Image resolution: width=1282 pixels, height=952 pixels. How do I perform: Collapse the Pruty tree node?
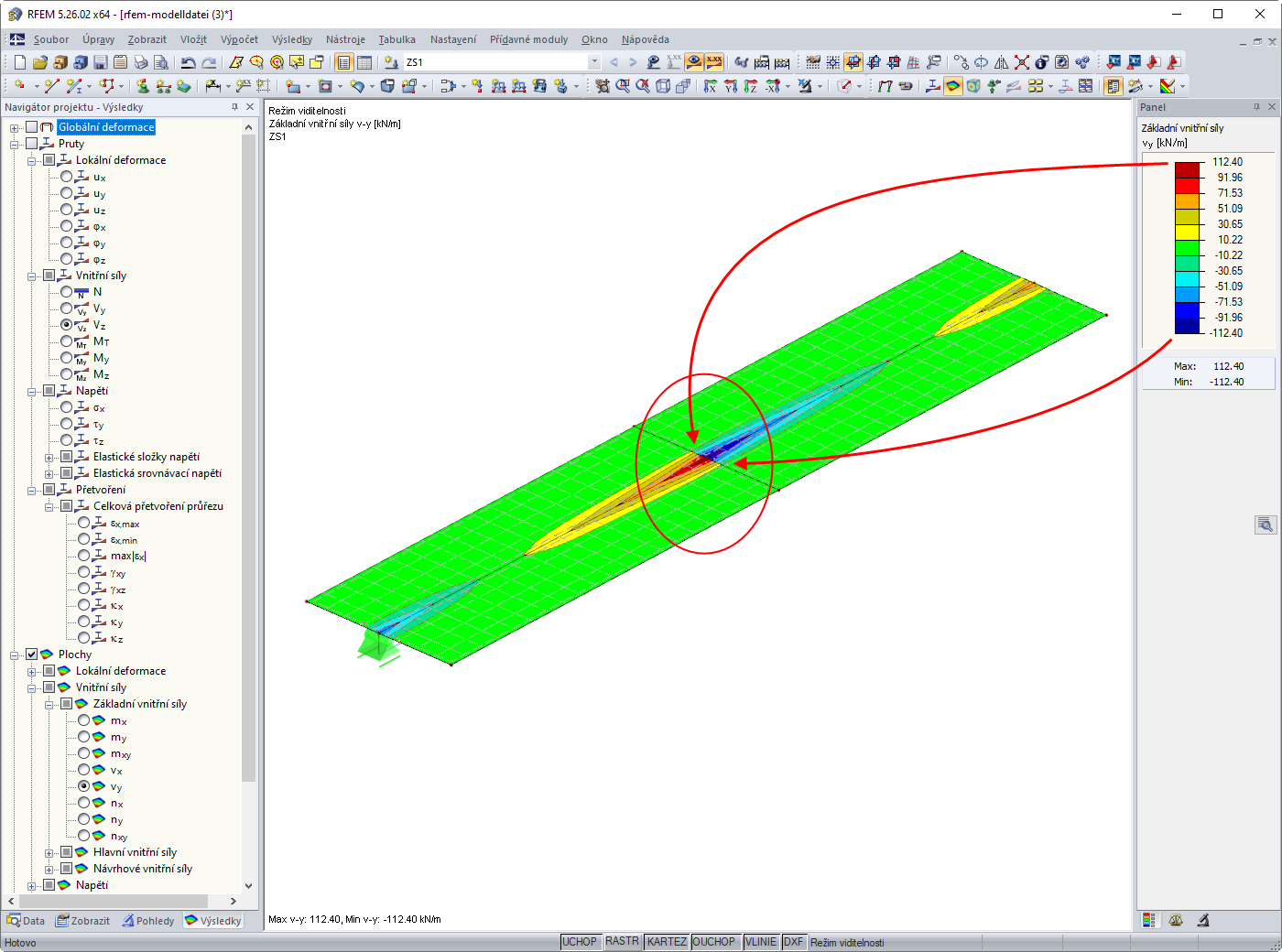point(15,144)
